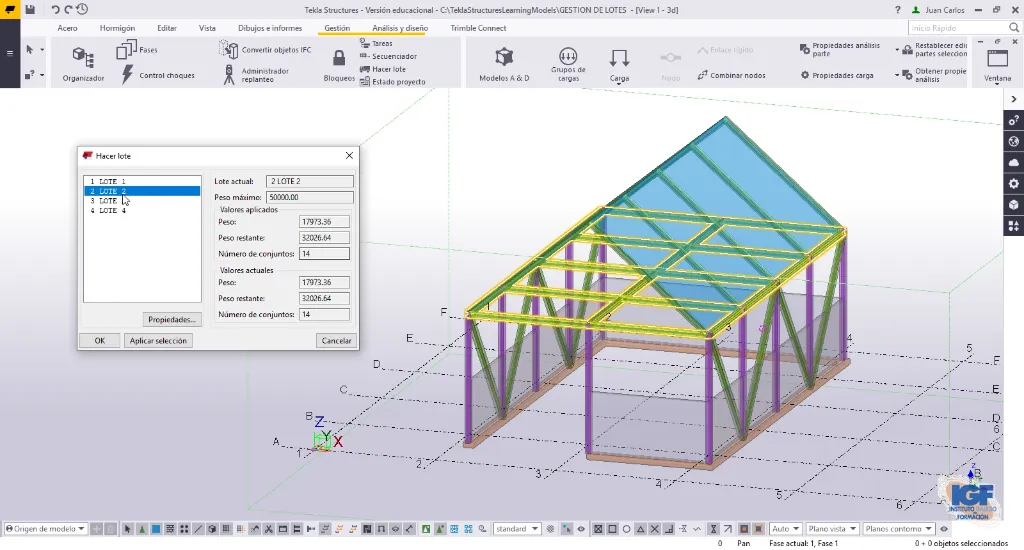The height and width of the screenshot is (550, 1024).
Task: Click Propiedades carga
Action: tap(837, 75)
